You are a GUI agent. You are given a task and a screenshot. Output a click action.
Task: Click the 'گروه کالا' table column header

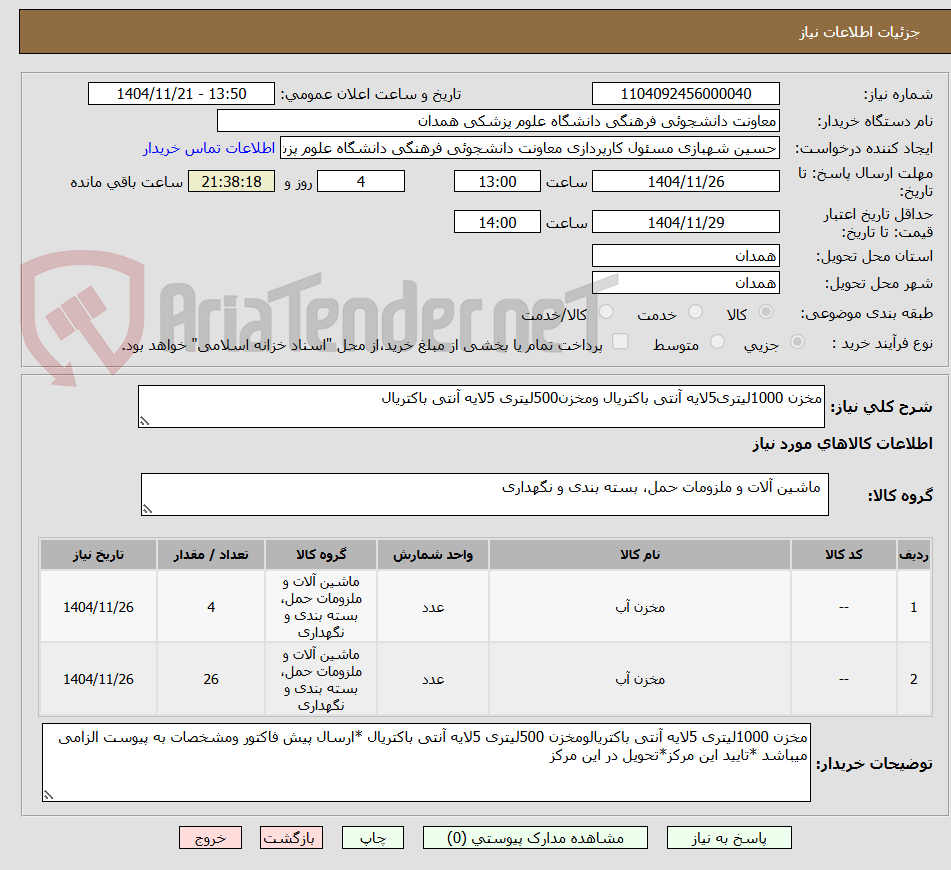pos(321,555)
